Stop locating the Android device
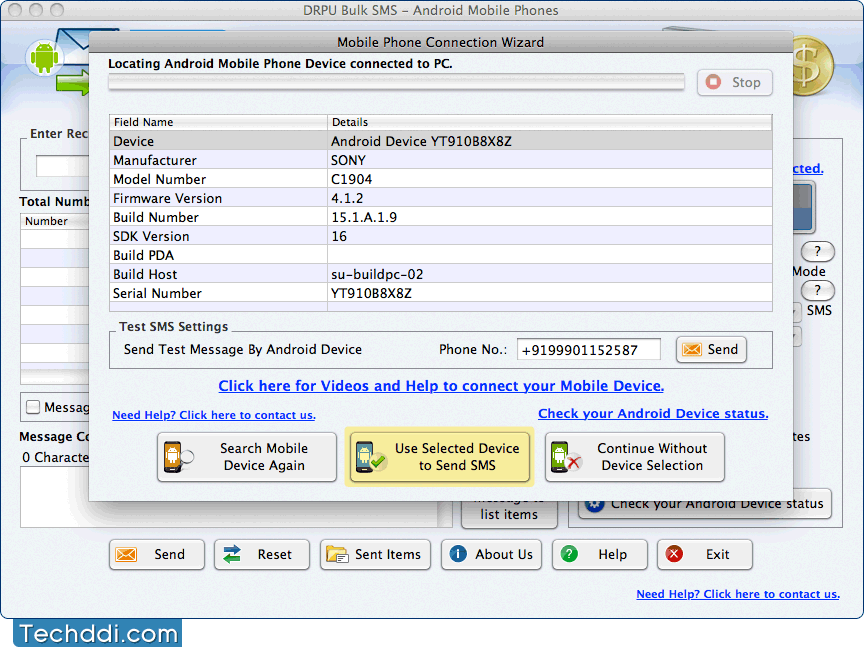864x647 pixels. pos(735,83)
